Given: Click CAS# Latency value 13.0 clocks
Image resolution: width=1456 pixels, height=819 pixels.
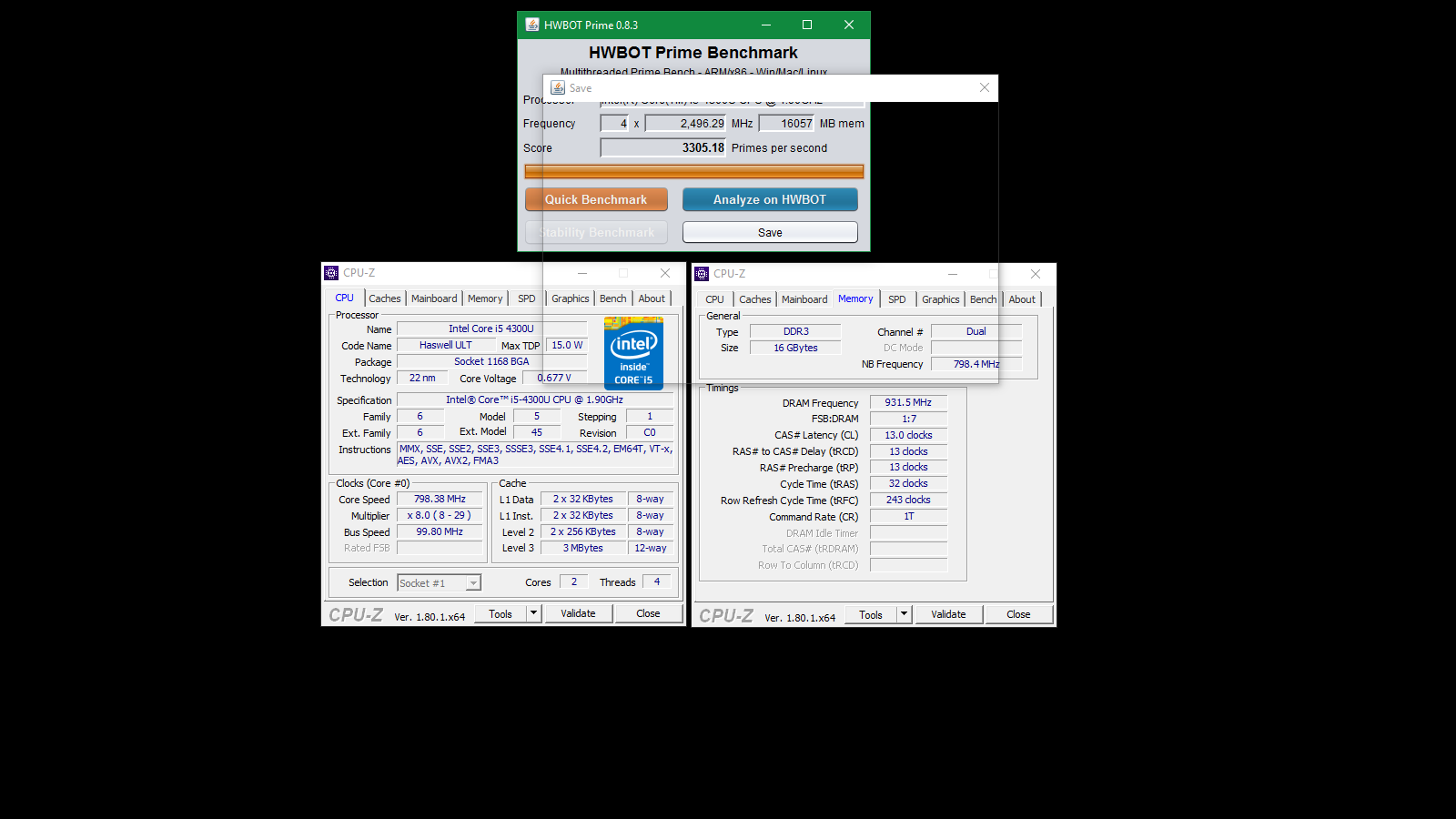Looking at the screenshot, I should (908, 435).
